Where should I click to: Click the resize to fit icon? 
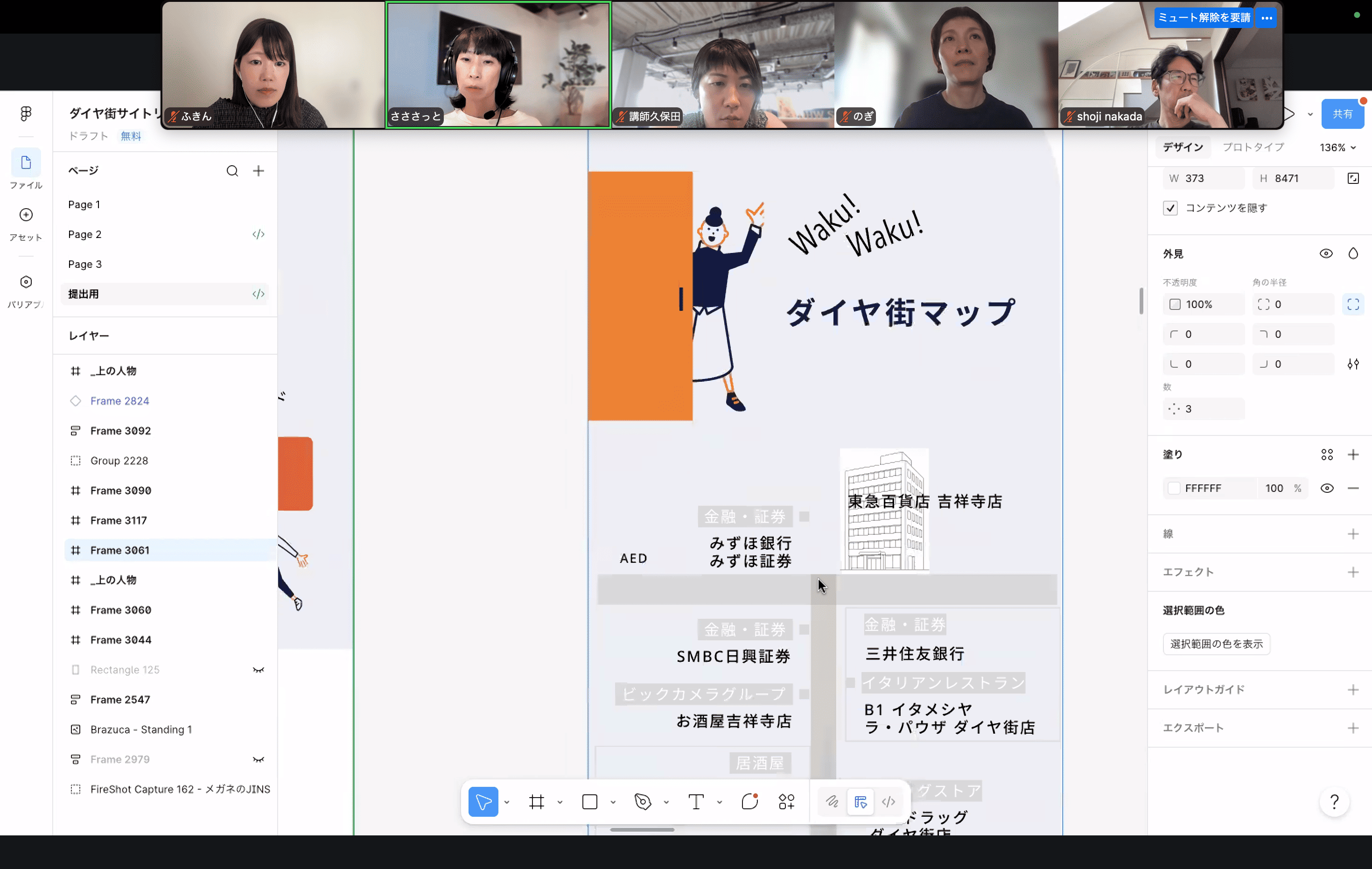click(x=1353, y=178)
